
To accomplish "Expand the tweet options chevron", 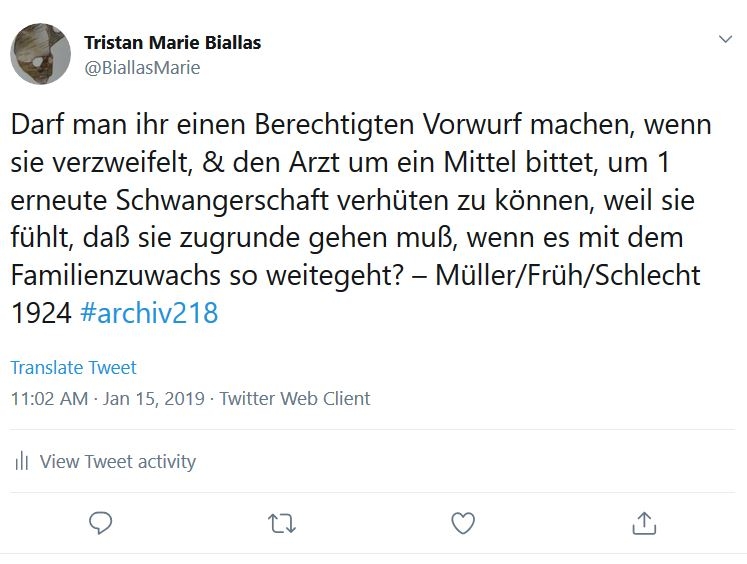I will [725, 39].
